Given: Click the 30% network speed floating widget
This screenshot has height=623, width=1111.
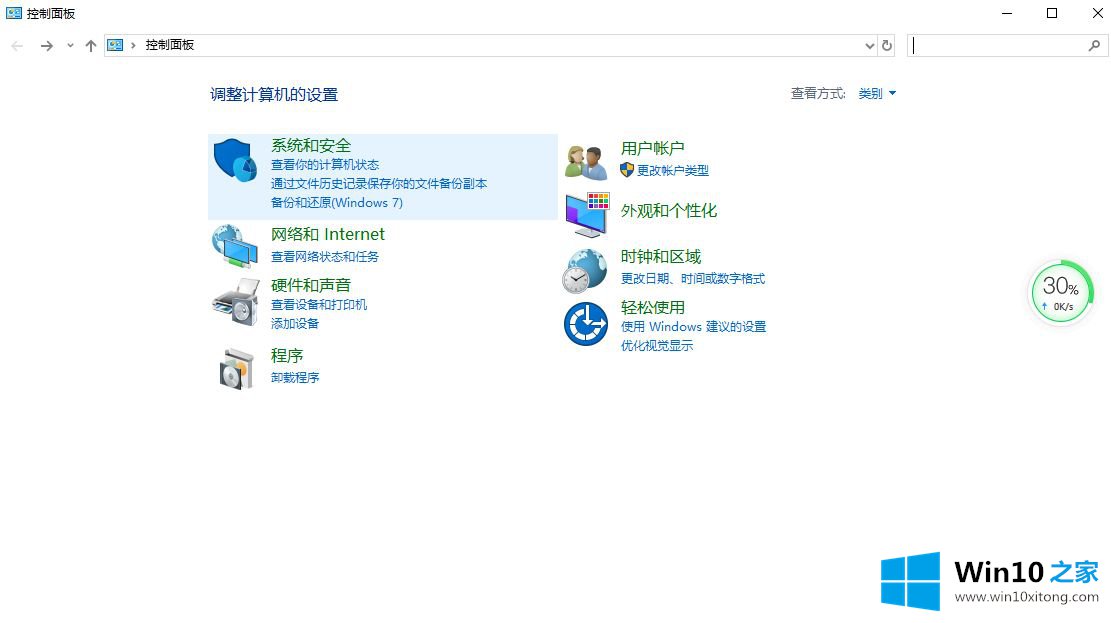Looking at the screenshot, I should (1061, 291).
